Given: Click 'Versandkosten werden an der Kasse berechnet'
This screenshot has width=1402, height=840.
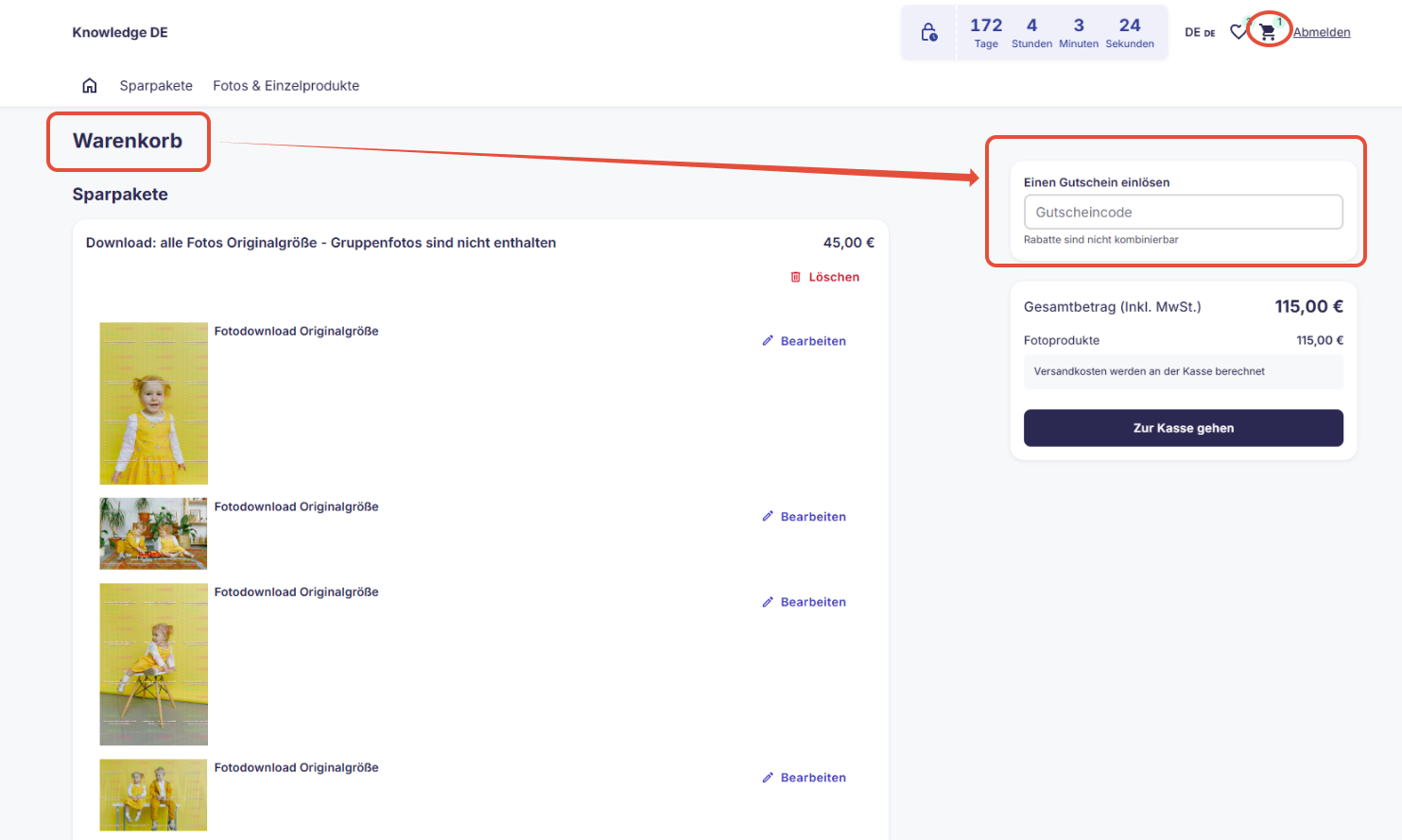Looking at the screenshot, I should 1150,371.
